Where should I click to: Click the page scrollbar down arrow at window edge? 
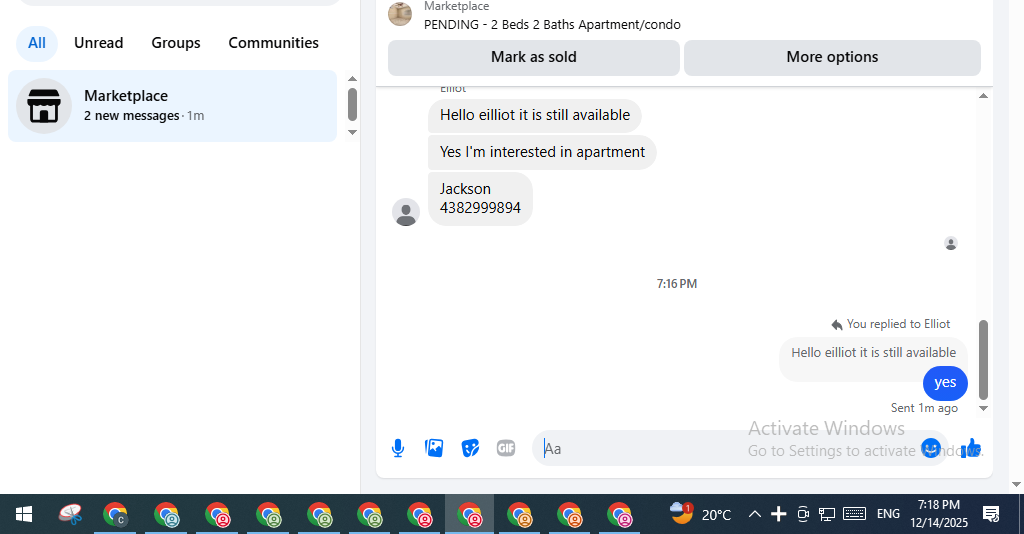[1016, 484]
